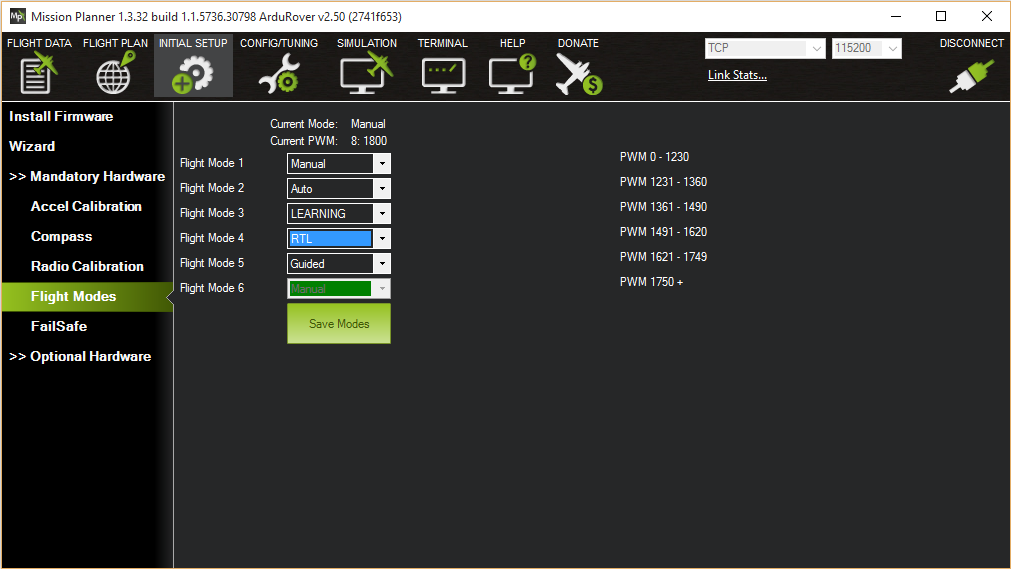Open the FailSafe setup page

59,327
